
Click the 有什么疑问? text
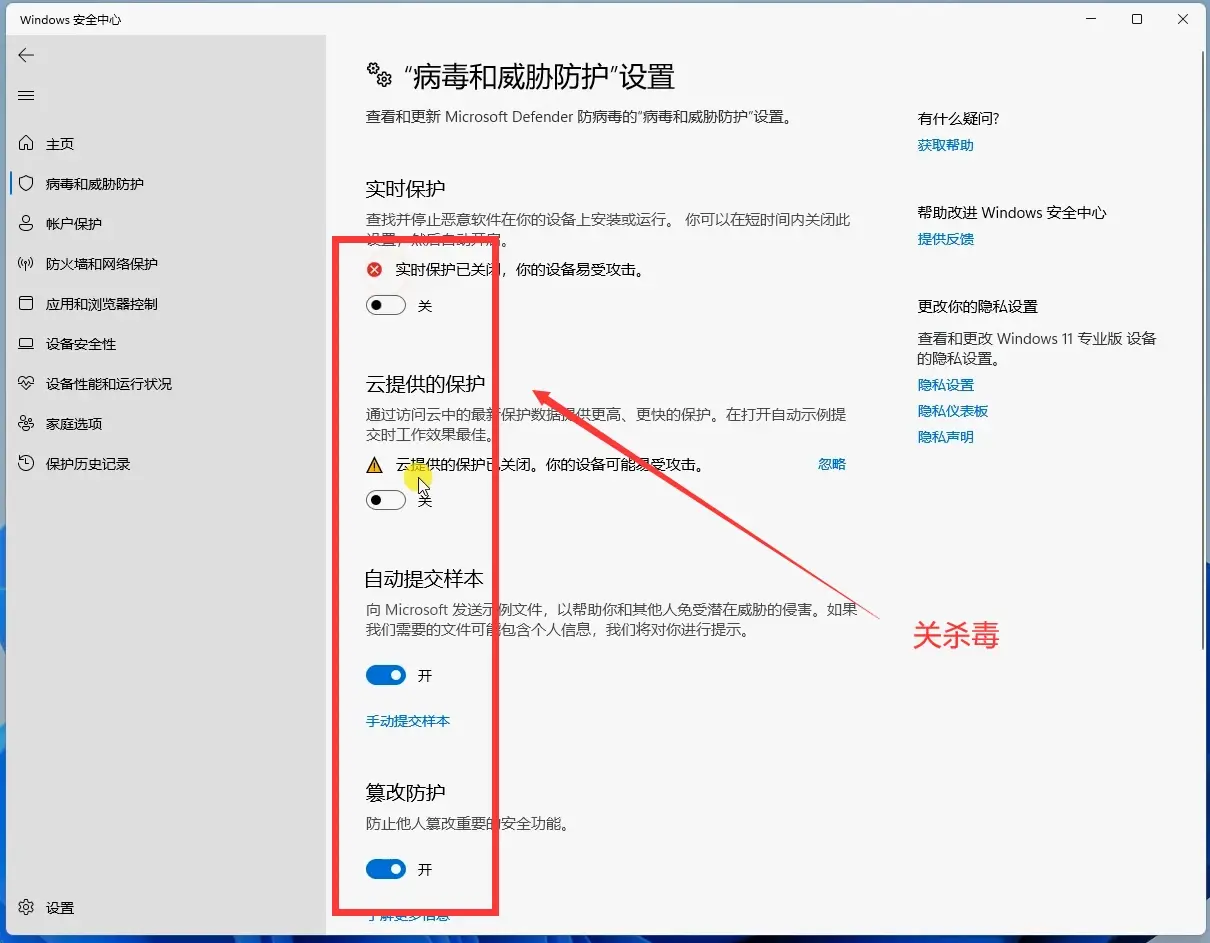point(958,119)
